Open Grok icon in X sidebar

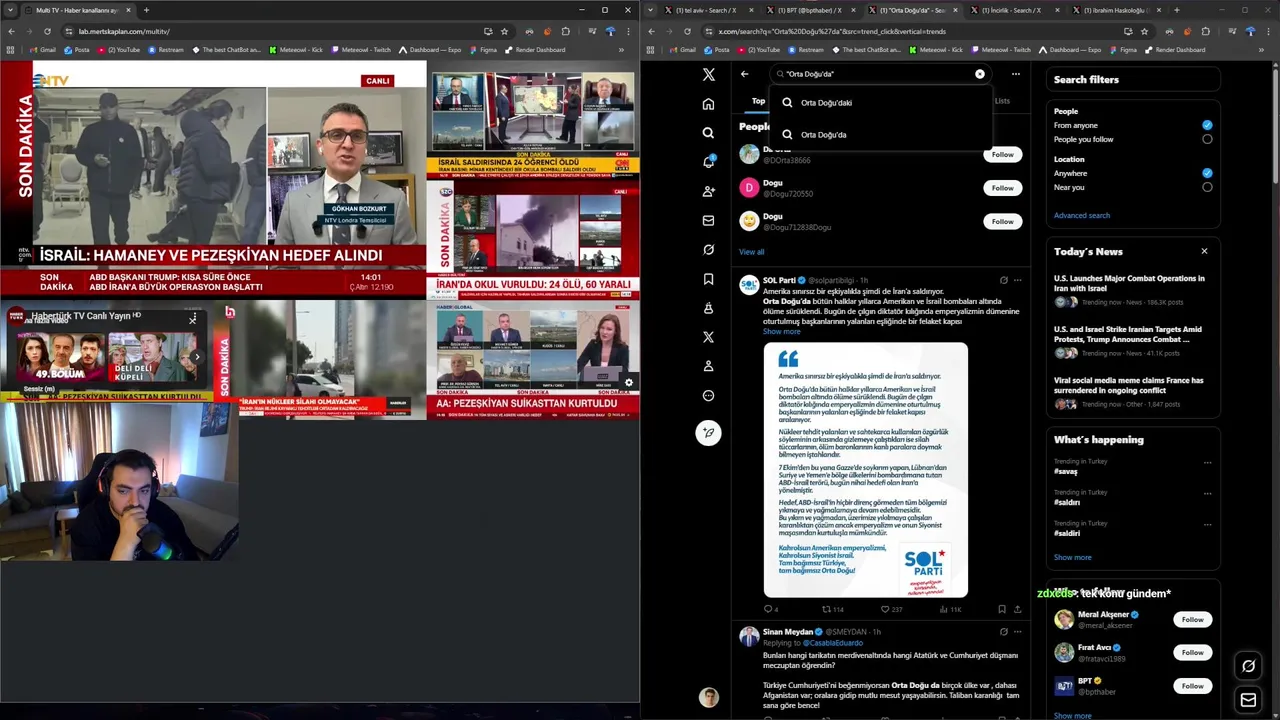point(708,249)
